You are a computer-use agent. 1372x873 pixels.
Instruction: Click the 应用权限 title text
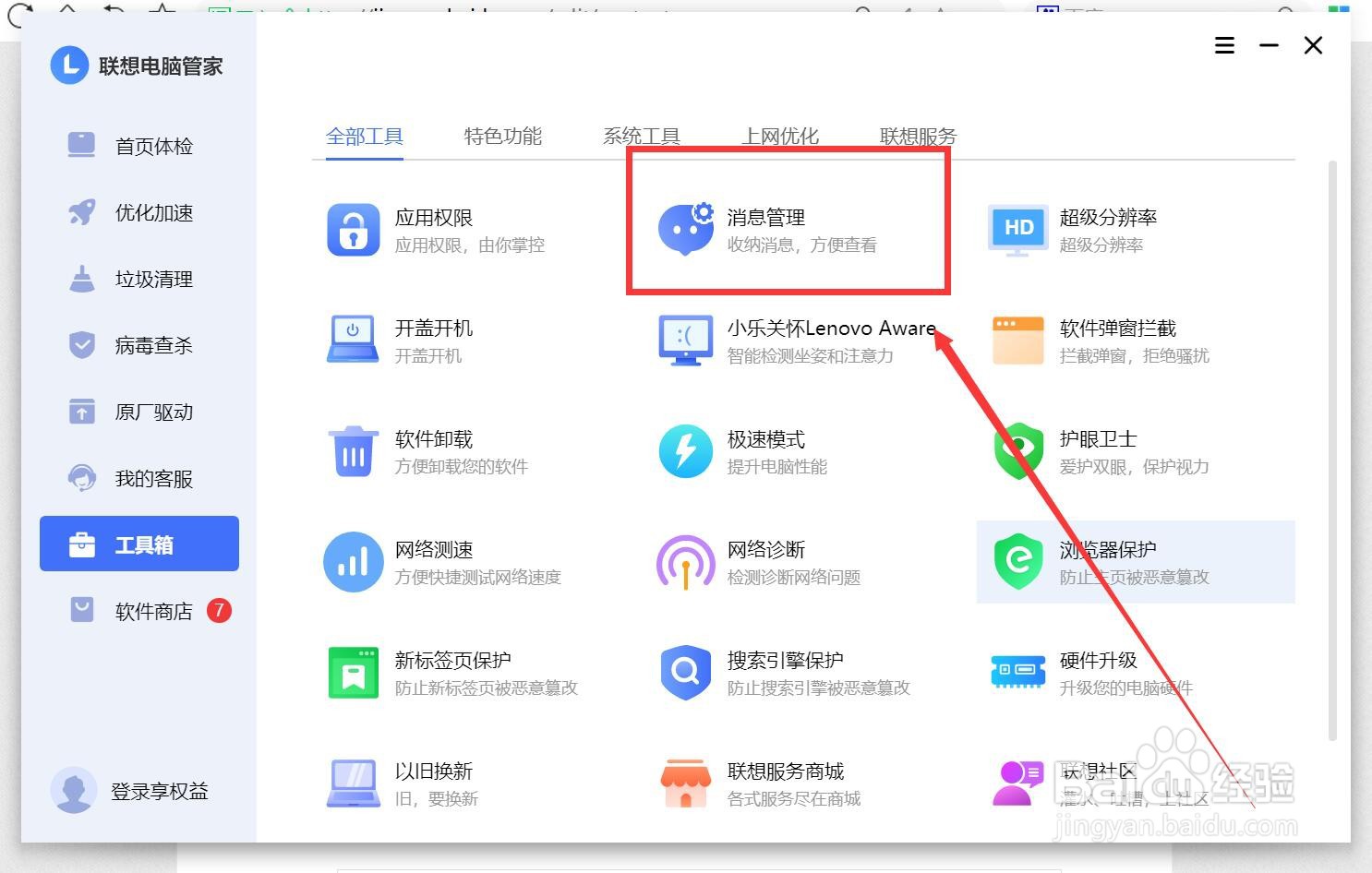[x=434, y=218]
